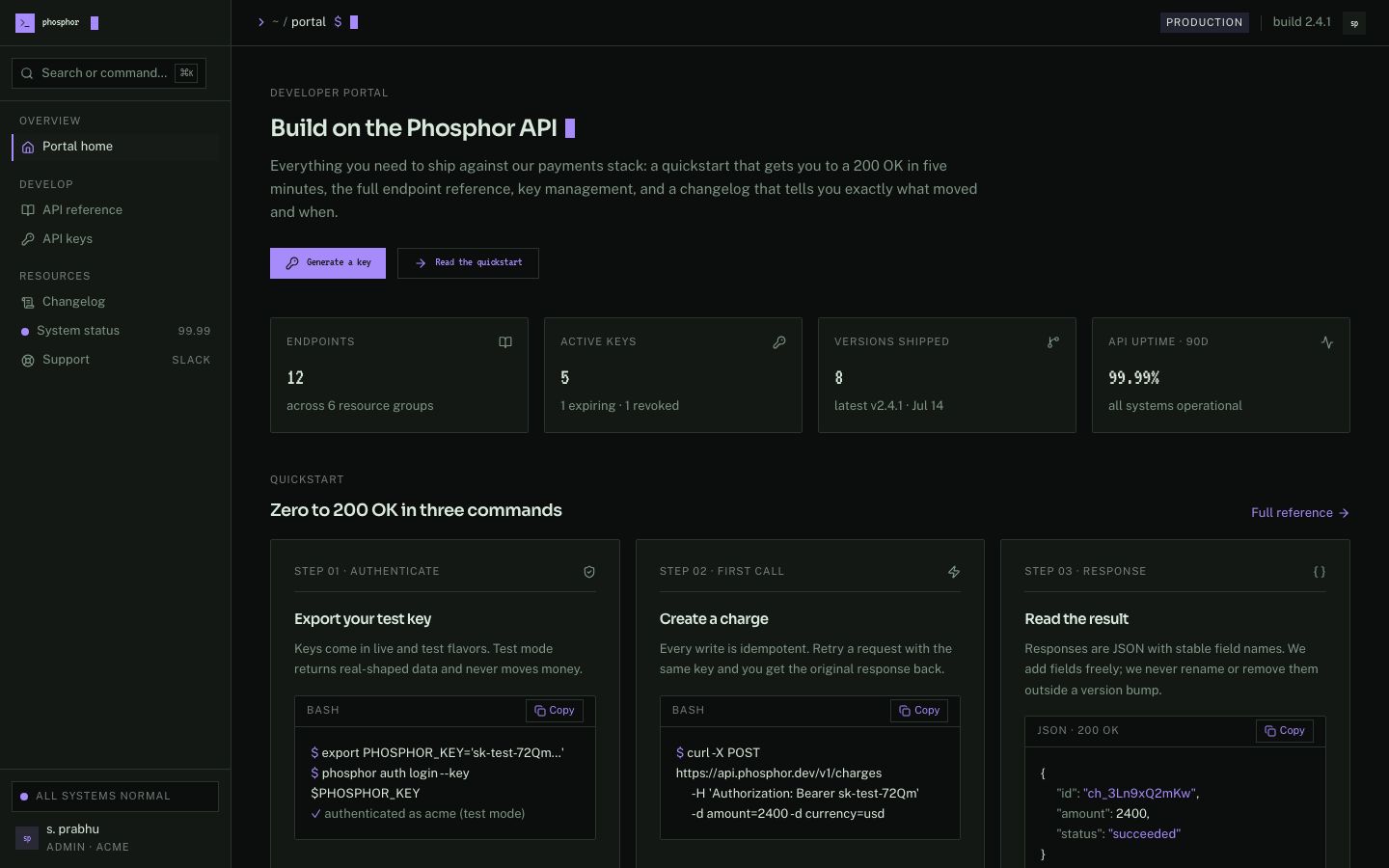Click the Phosphor terminal logo icon
1389x868 pixels.
[x=25, y=23]
